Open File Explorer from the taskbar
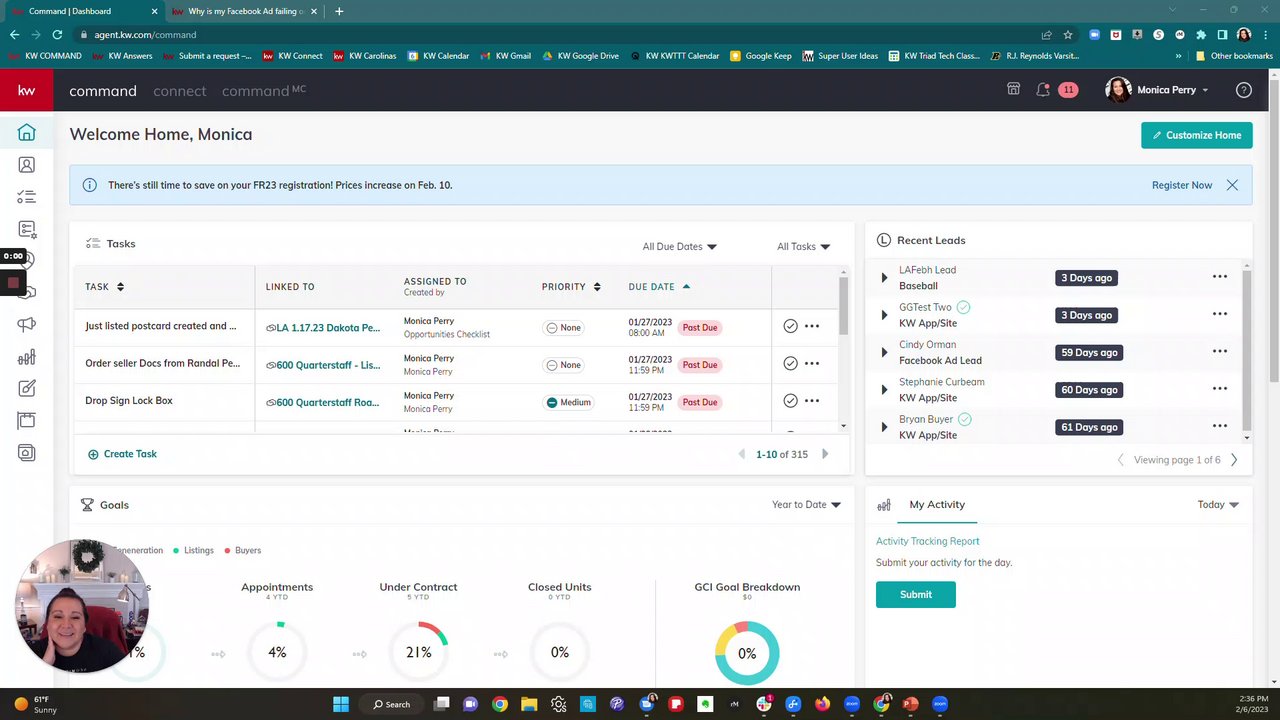The height and width of the screenshot is (720, 1280). pyautogui.click(x=529, y=704)
